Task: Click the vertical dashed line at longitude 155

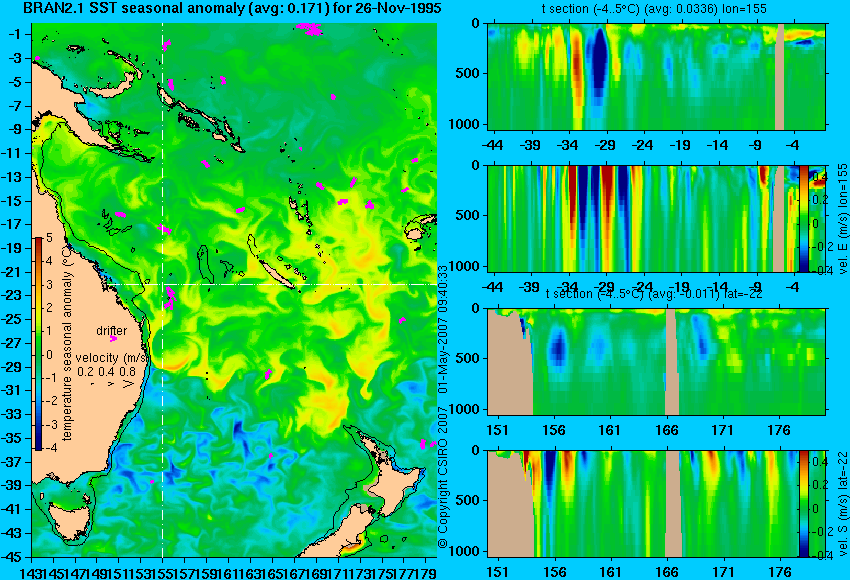Action: pyautogui.click(x=162, y=290)
